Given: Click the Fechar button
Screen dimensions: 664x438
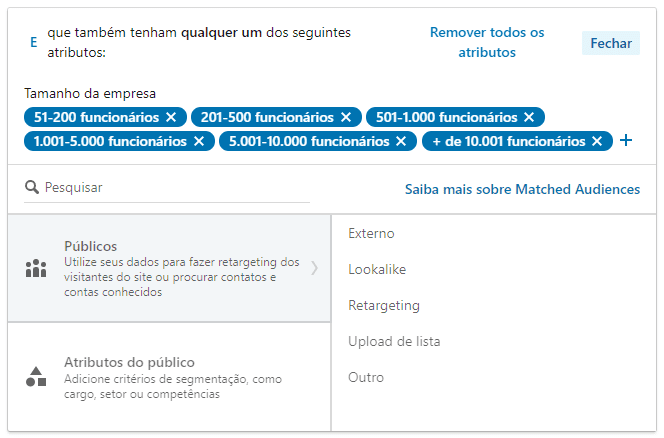Looking at the screenshot, I should (x=610, y=43).
